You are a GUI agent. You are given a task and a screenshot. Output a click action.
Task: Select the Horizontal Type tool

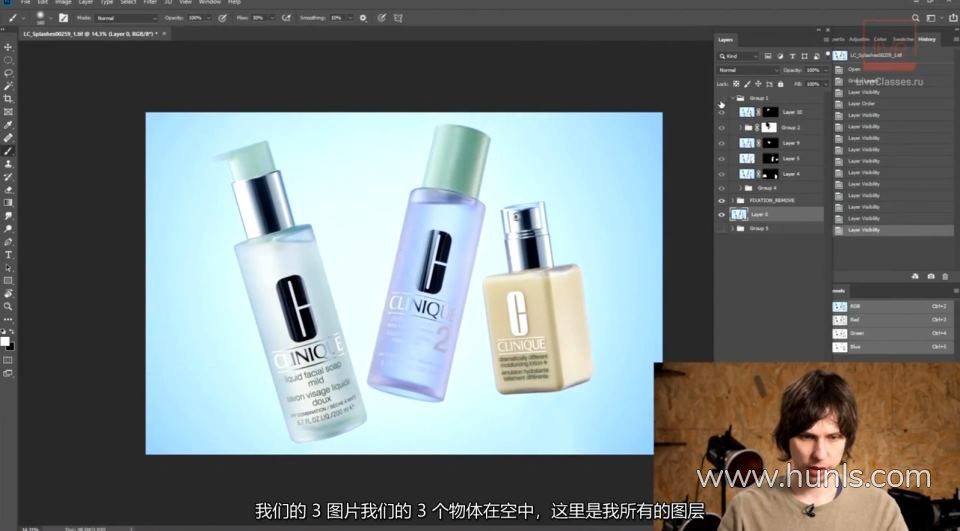(x=8, y=255)
